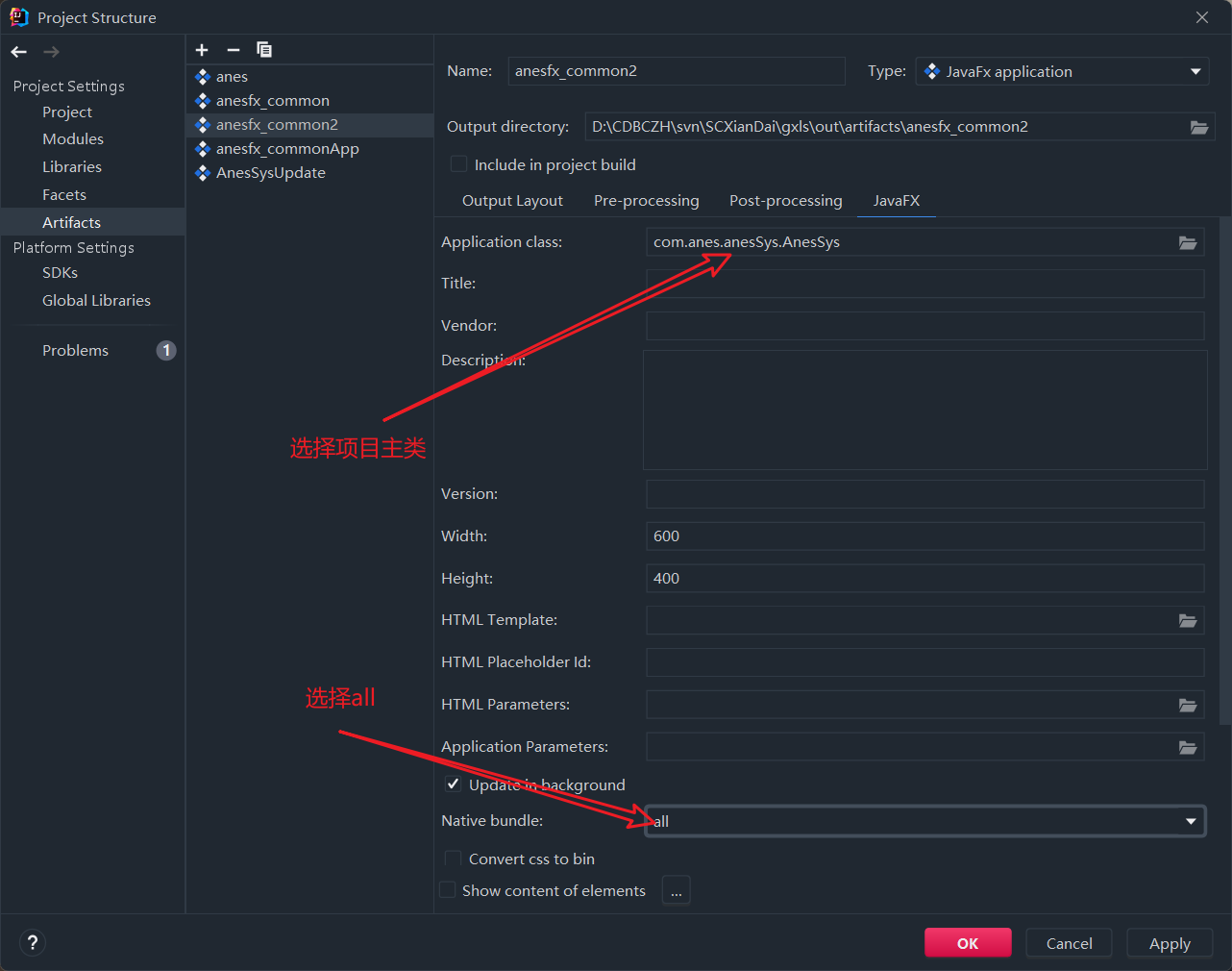Click the Title input field
The width and height of the screenshot is (1232, 971).
click(x=924, y=284)
